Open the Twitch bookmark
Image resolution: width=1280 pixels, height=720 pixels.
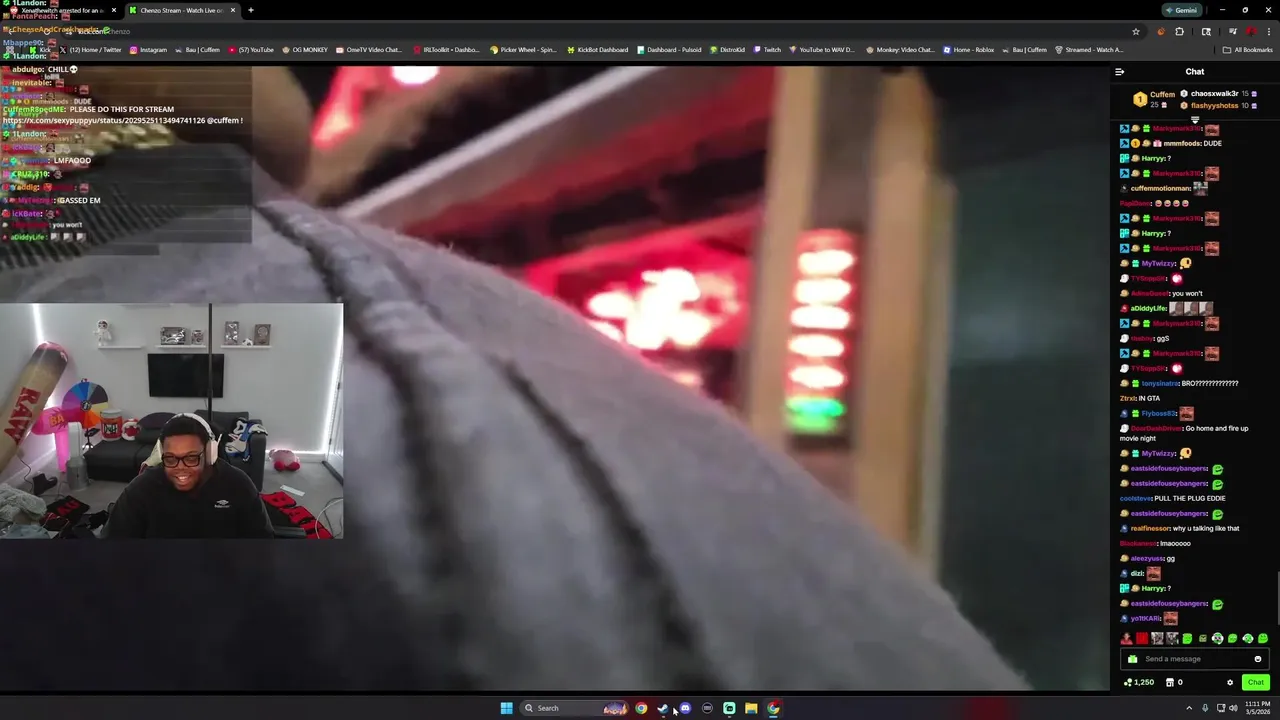(x=768, y=50)
